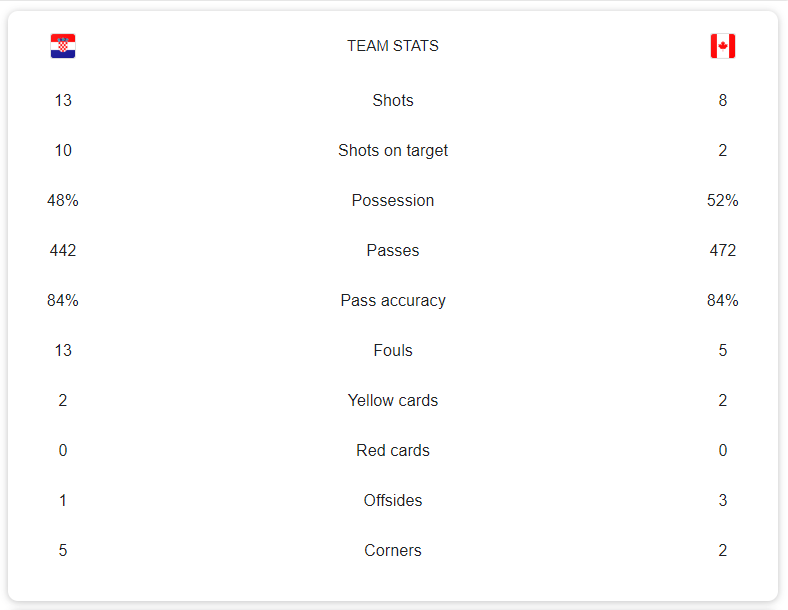Click the Corners stat label
Screen dimensions: 788x610
click(x=393, y=550)
